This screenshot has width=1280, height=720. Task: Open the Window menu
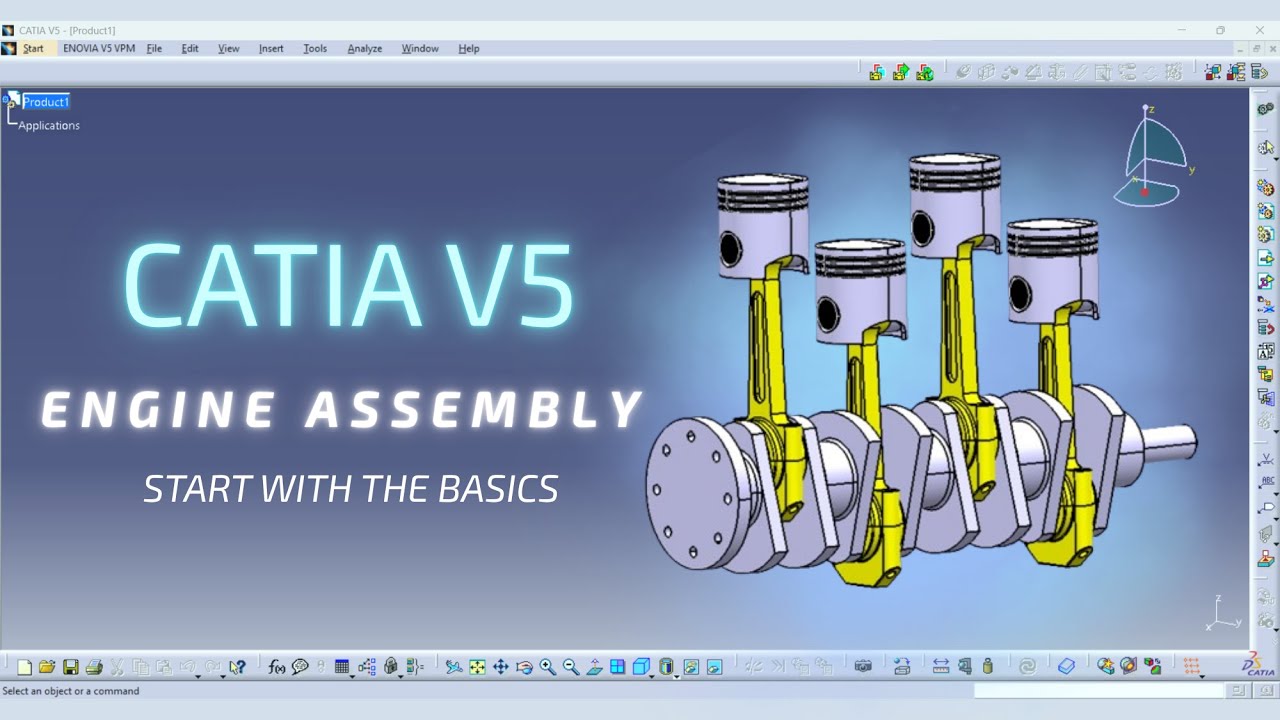420,48
